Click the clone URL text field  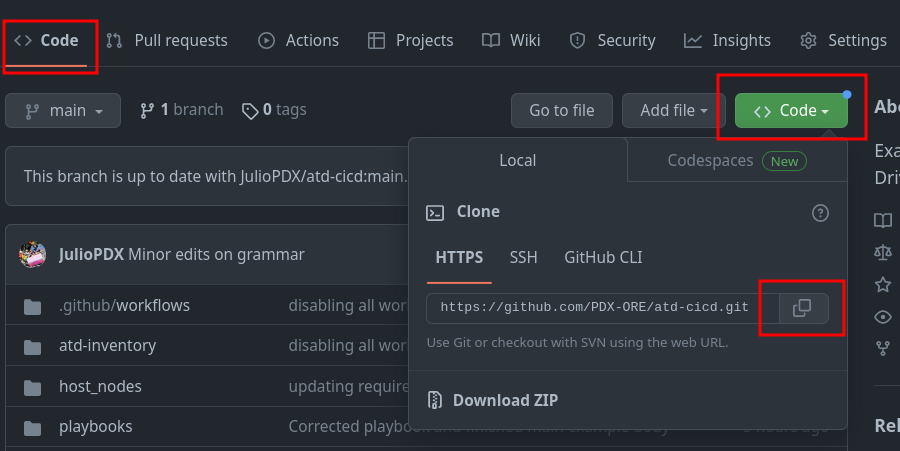603,308
